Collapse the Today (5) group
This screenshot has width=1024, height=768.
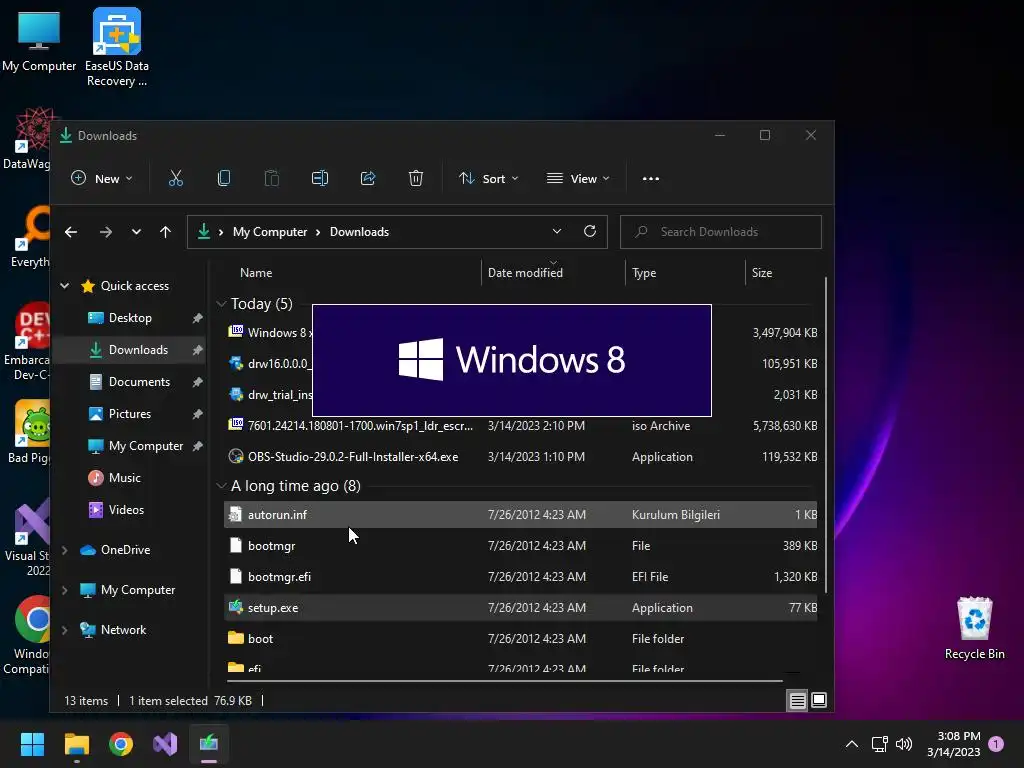[221, 304]
